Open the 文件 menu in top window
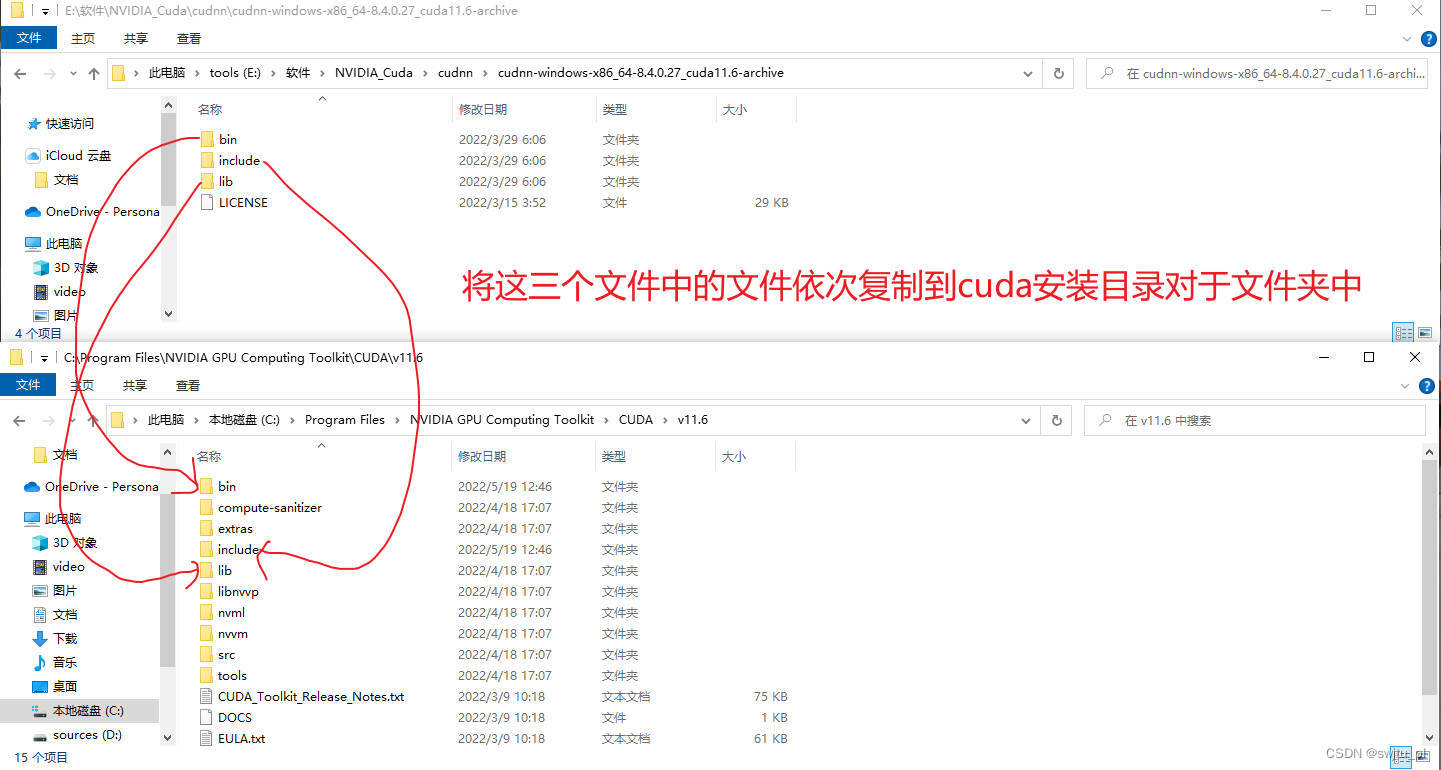This screenshot has width=1441, height=770. point(29,37)
